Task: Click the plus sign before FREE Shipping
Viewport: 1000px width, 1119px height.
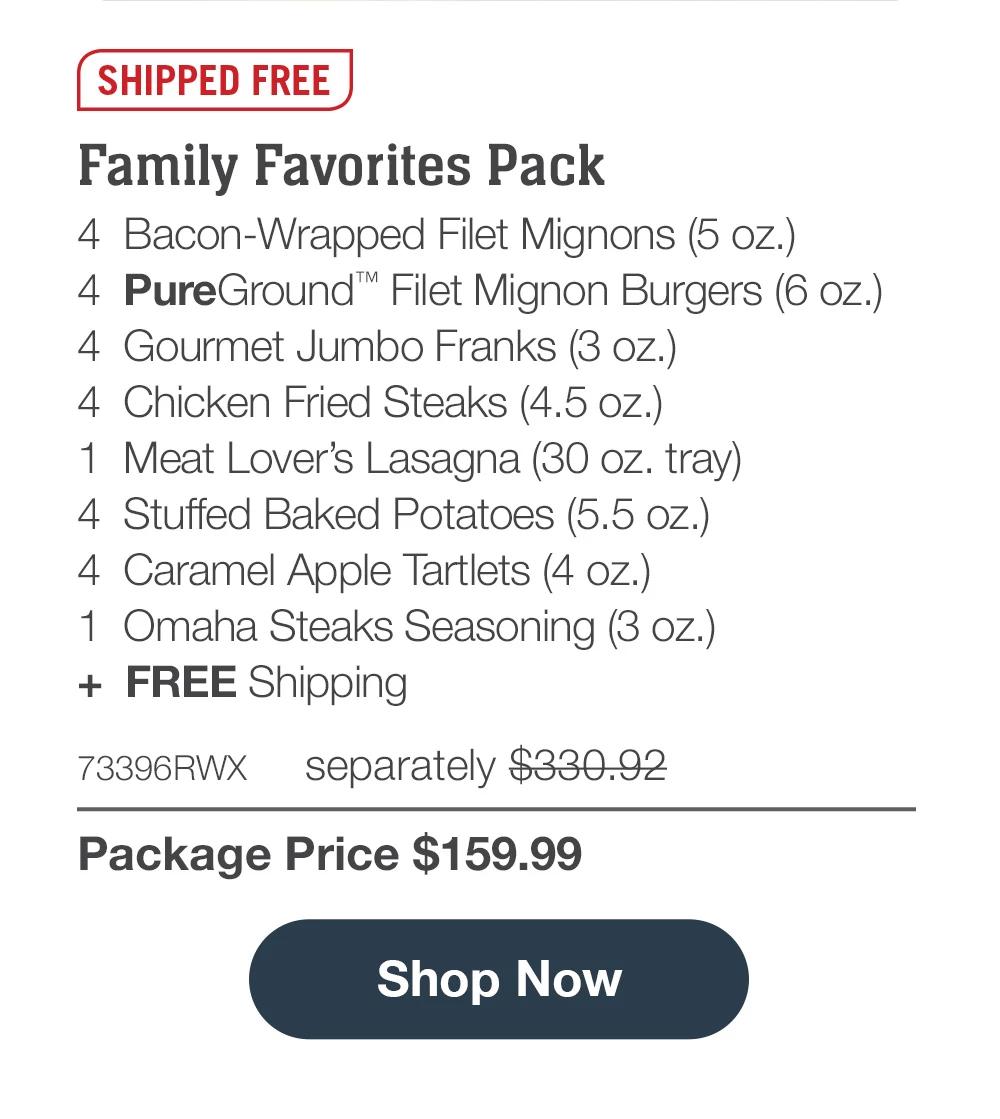Action: coord(91,684)
